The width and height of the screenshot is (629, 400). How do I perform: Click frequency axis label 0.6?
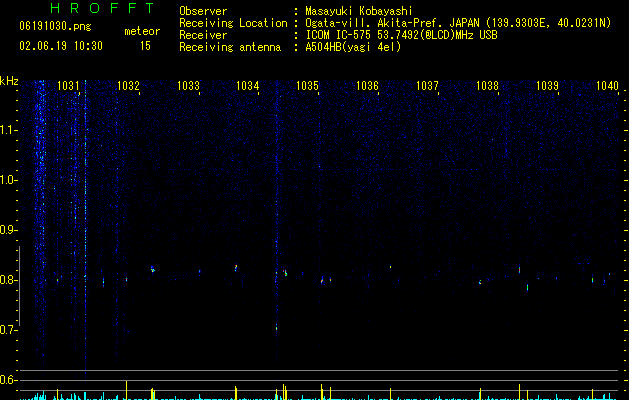tap(8, 380)
